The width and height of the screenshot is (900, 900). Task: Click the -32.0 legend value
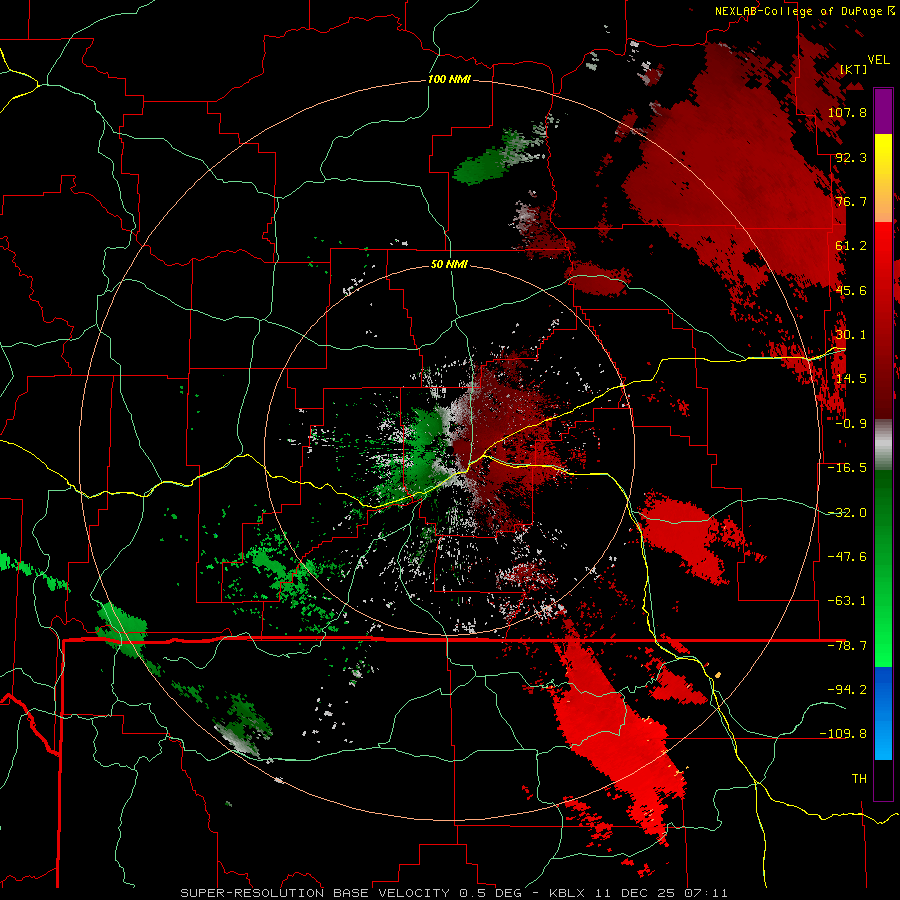click(x=847, y=513)
